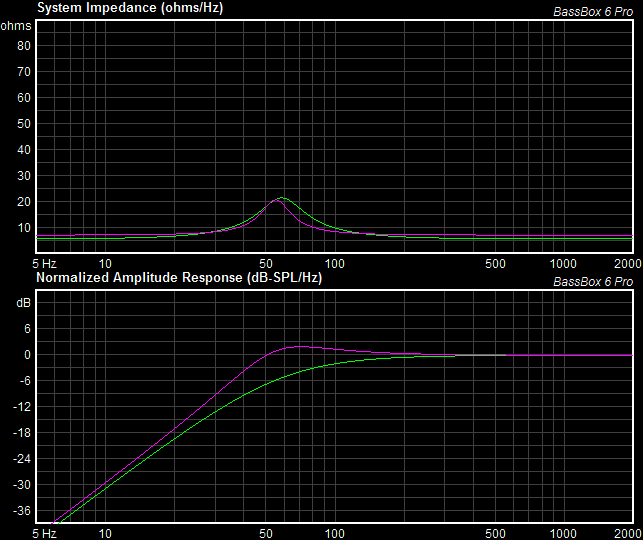
Task: Select the 2000 label under amplitude graph
Action: [628, 534]
